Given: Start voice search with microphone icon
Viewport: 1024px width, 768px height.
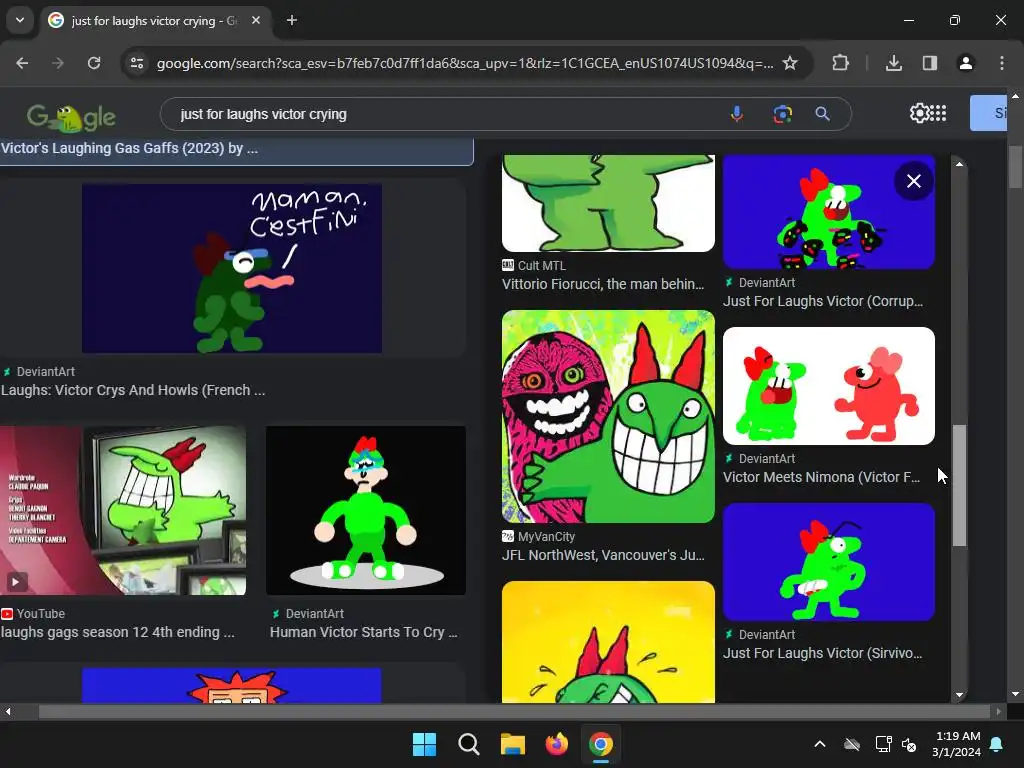Looking at the screenshot, I should click(x=737, y=114).
